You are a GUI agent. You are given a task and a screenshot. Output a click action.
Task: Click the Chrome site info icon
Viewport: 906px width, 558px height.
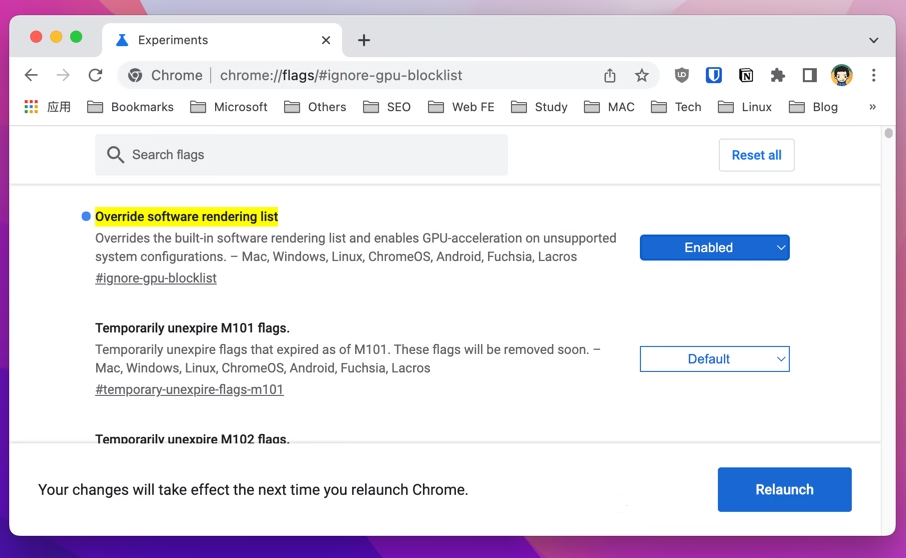[x=135, y=75]
